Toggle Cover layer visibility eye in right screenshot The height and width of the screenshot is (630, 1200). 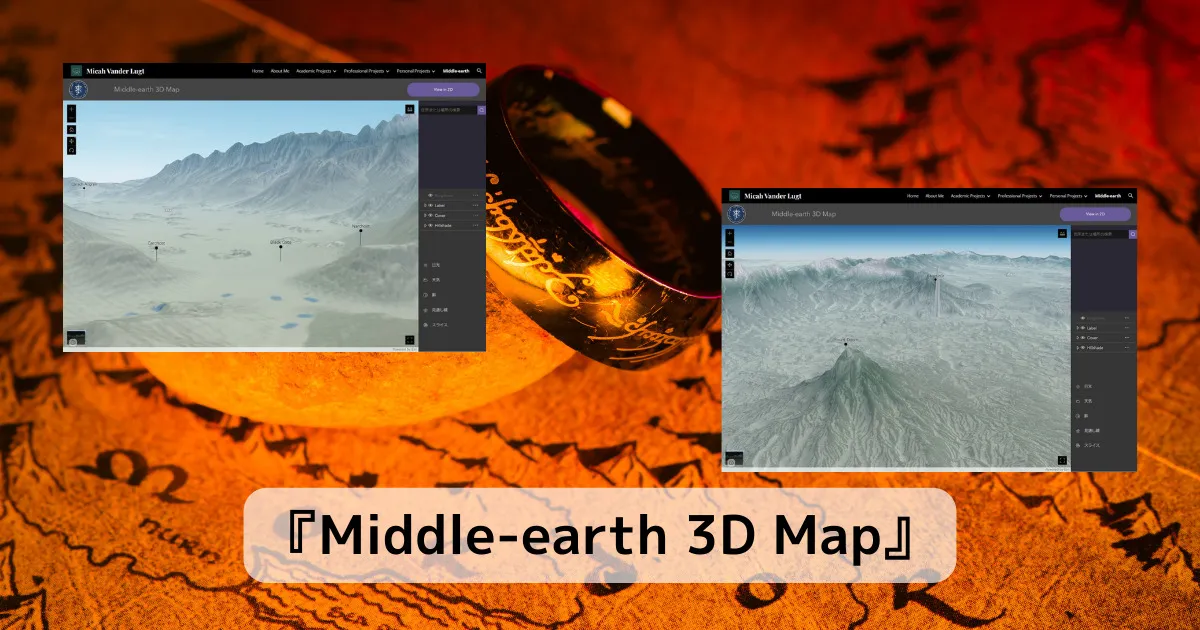1083,338
